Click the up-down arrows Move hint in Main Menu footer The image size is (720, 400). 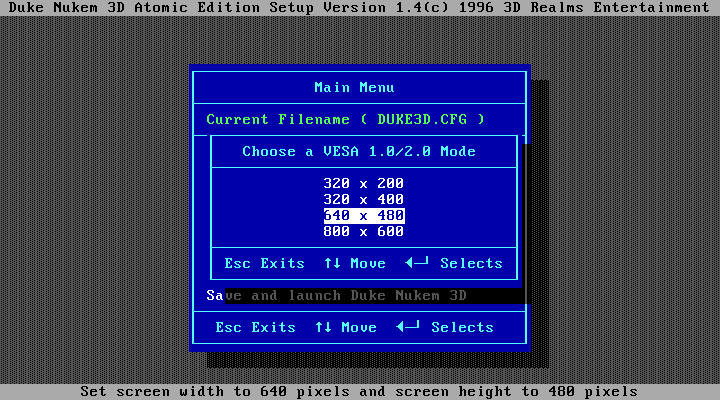click(x=346, y=327)
